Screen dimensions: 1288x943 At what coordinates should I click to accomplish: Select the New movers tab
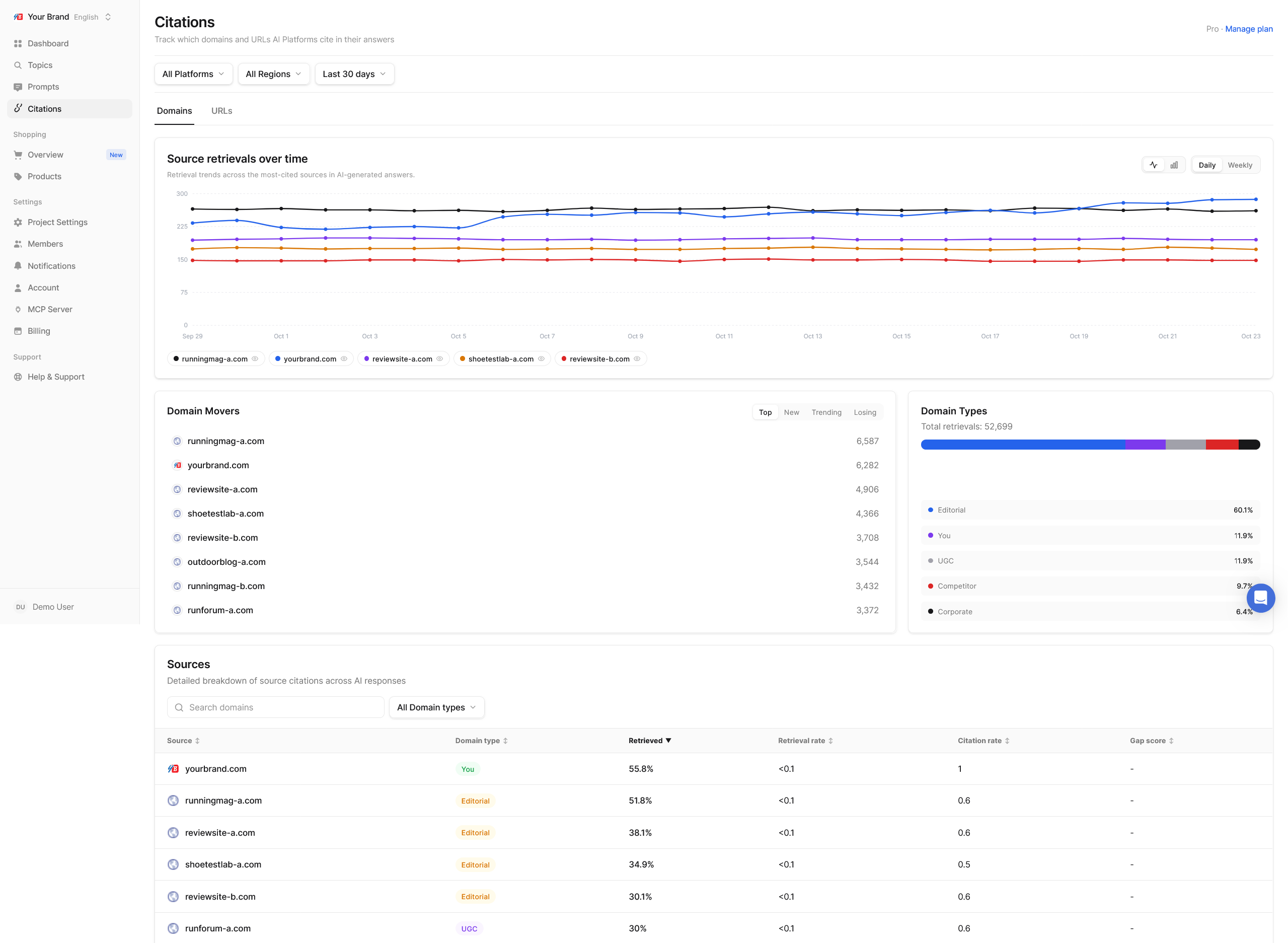point(791,412)
